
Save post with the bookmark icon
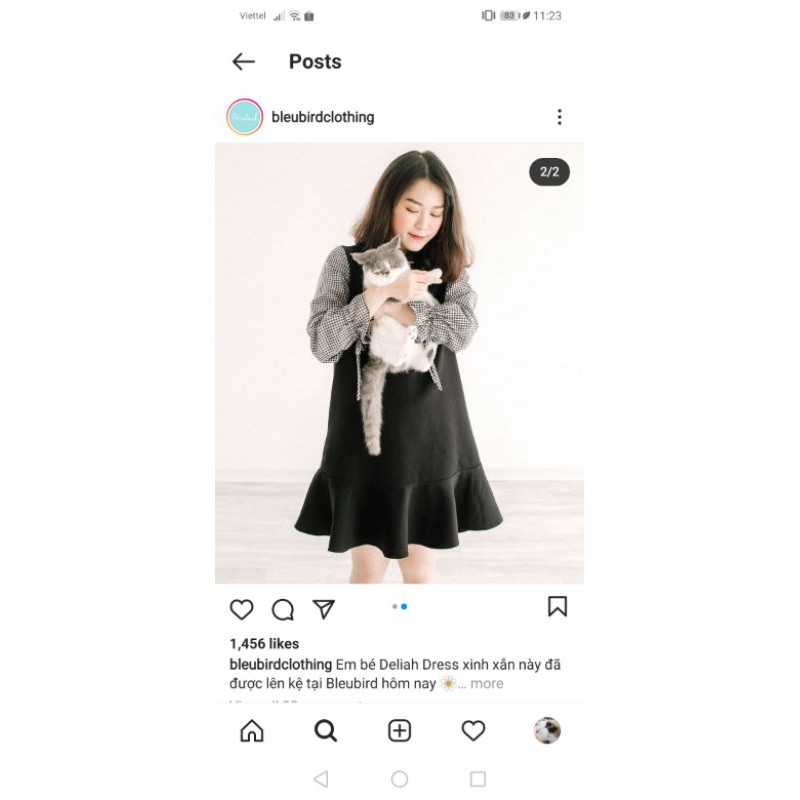pyautogui.click(x=557, y=607)
